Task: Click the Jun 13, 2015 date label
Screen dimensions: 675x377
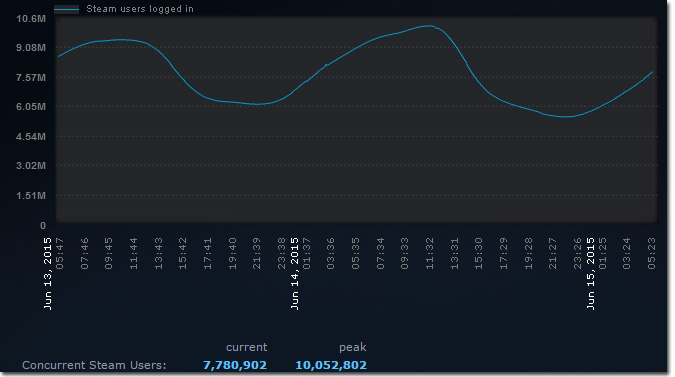Action: pyautogui.click(x=47, y=273)
